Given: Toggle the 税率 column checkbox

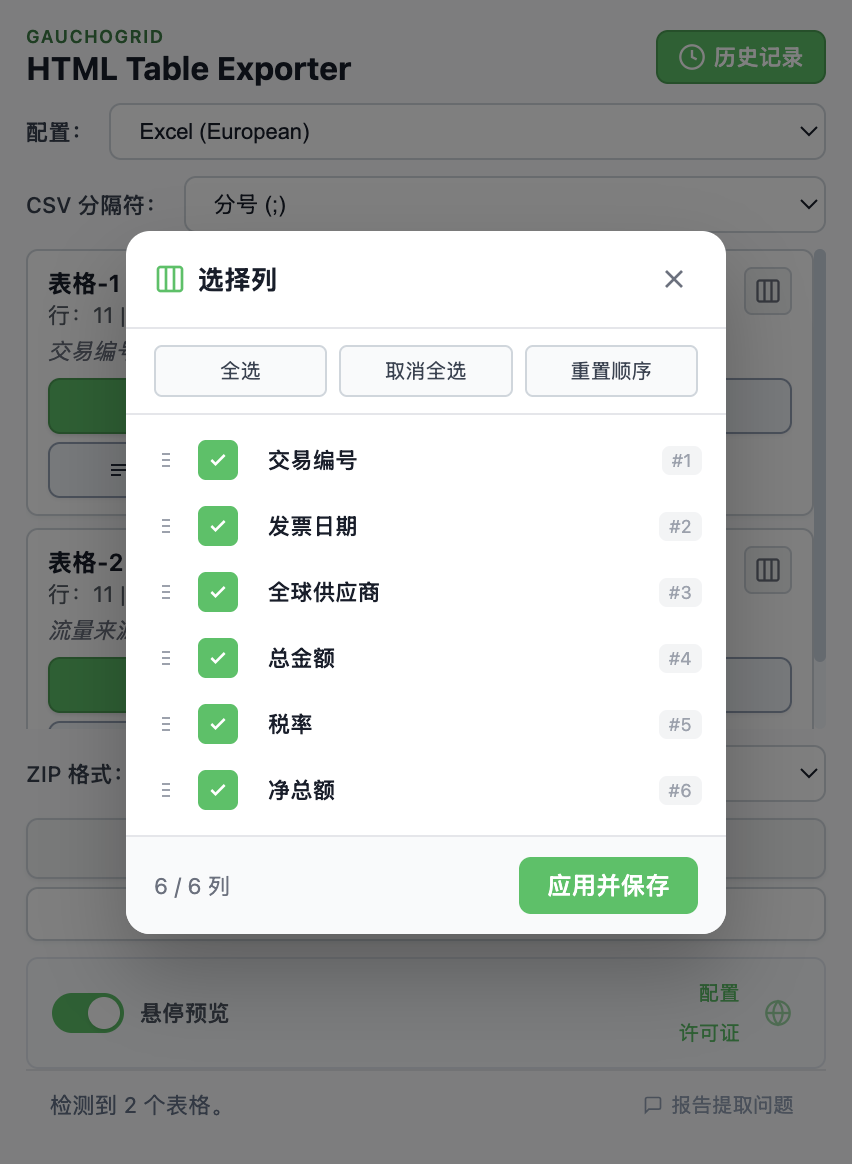Looking at the screenshot, I should (x=218, y=724).
